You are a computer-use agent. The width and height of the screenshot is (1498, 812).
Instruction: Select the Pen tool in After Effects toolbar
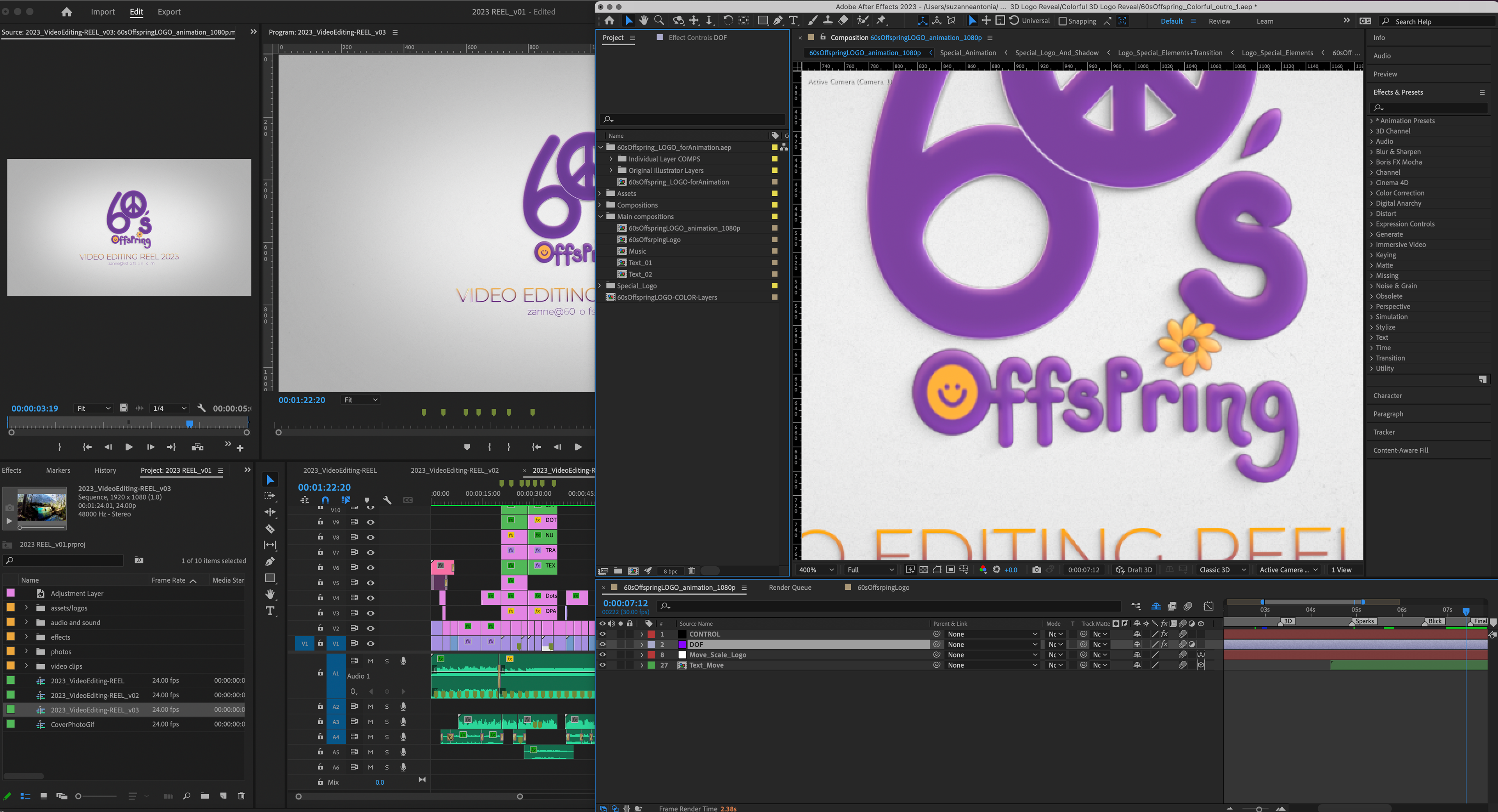click(777, 20)
